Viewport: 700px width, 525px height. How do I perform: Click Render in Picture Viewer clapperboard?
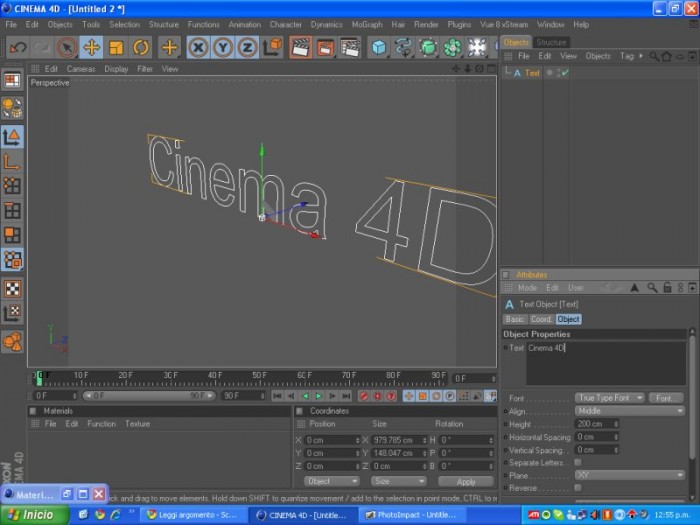click(325, 47)
